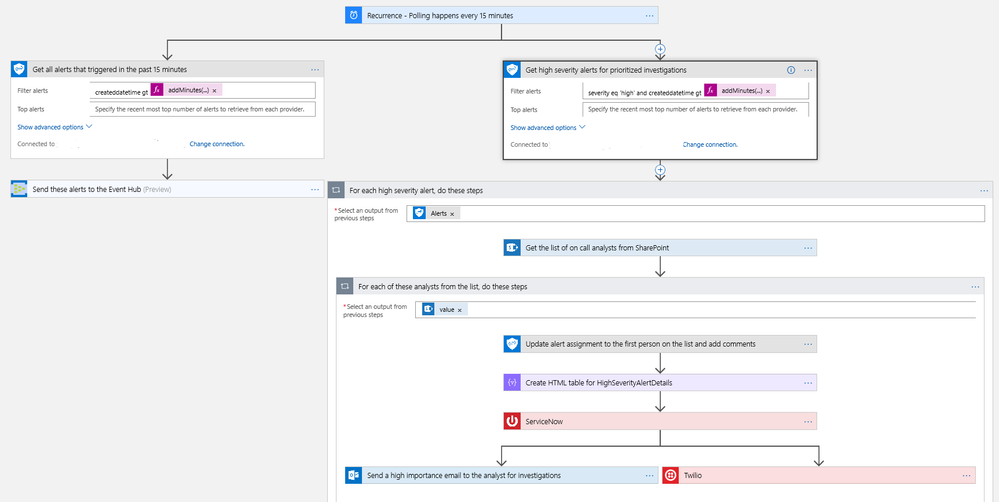Click the Twilio action icon

670,475
